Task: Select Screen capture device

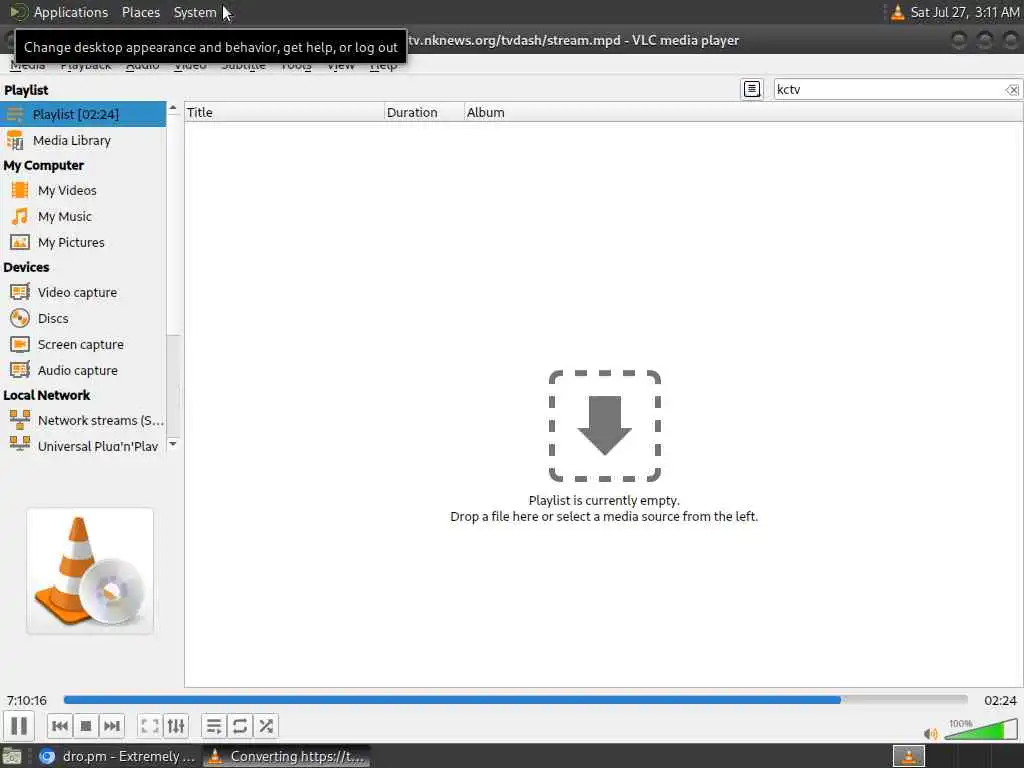Action: click(83, 344)
